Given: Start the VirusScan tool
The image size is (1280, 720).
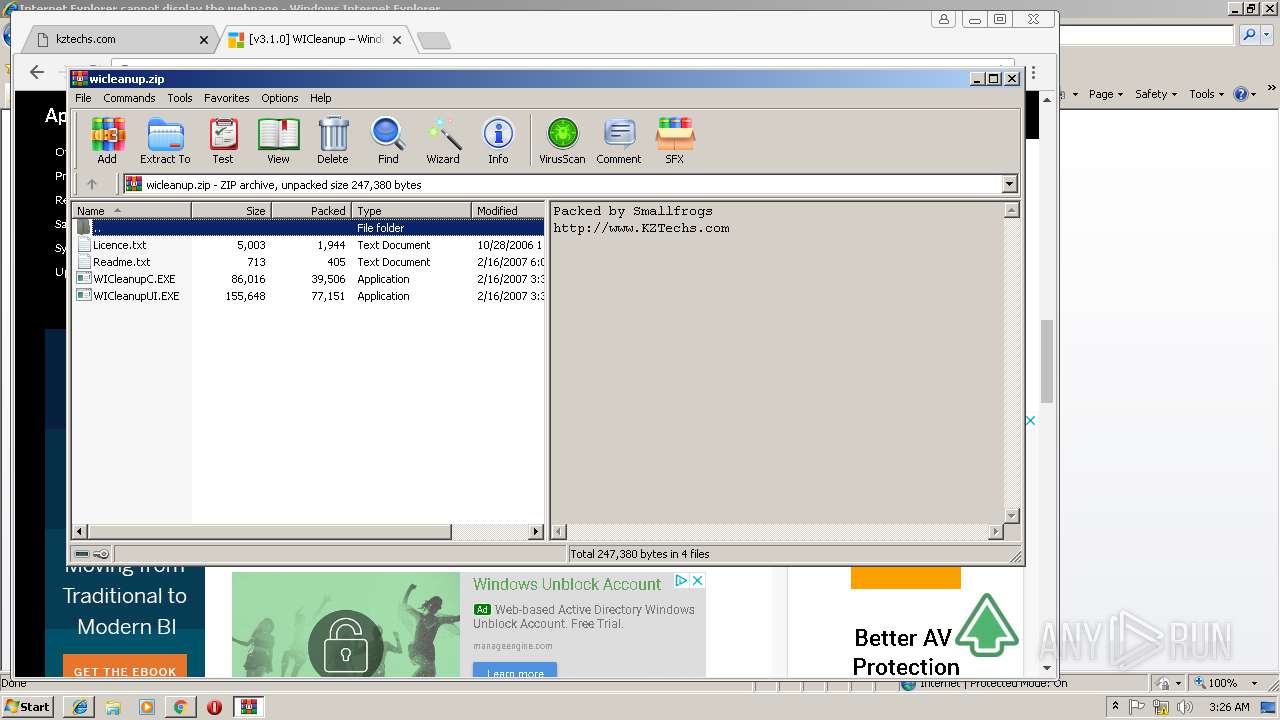Looking at the screenshot, I should click(x=562, y=141).
